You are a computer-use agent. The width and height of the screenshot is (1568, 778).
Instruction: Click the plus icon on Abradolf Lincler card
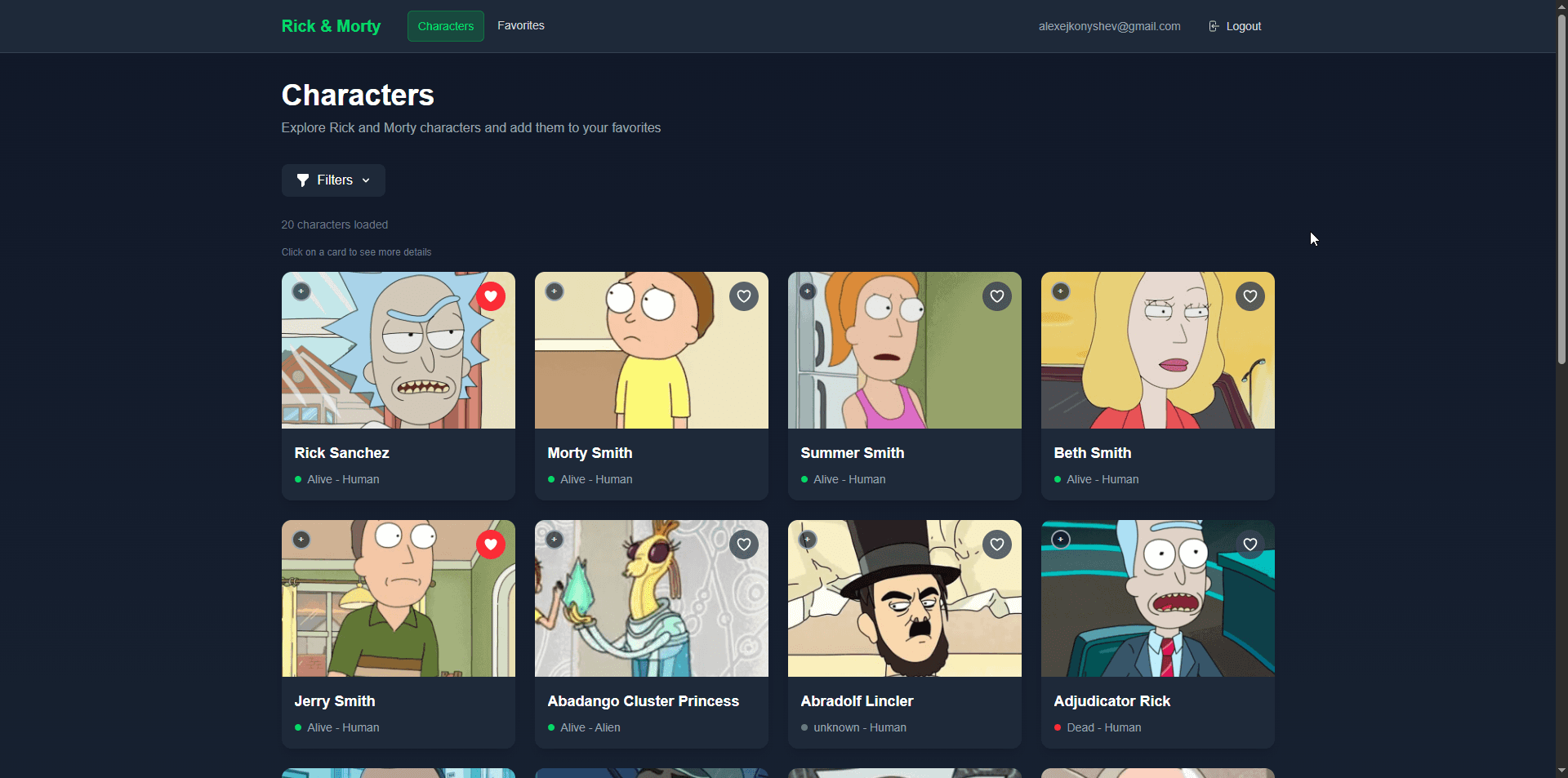[x=808, y=540]
